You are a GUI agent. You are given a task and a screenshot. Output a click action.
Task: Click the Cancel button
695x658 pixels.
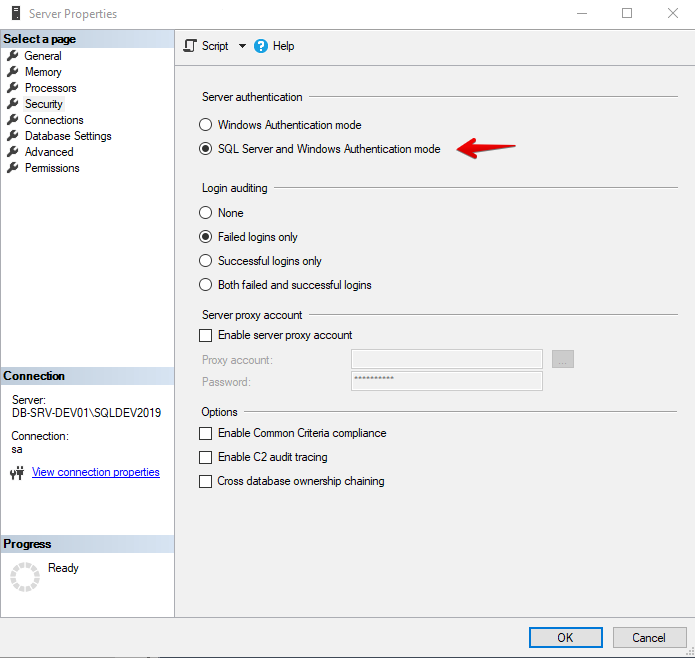pos(648,637)
